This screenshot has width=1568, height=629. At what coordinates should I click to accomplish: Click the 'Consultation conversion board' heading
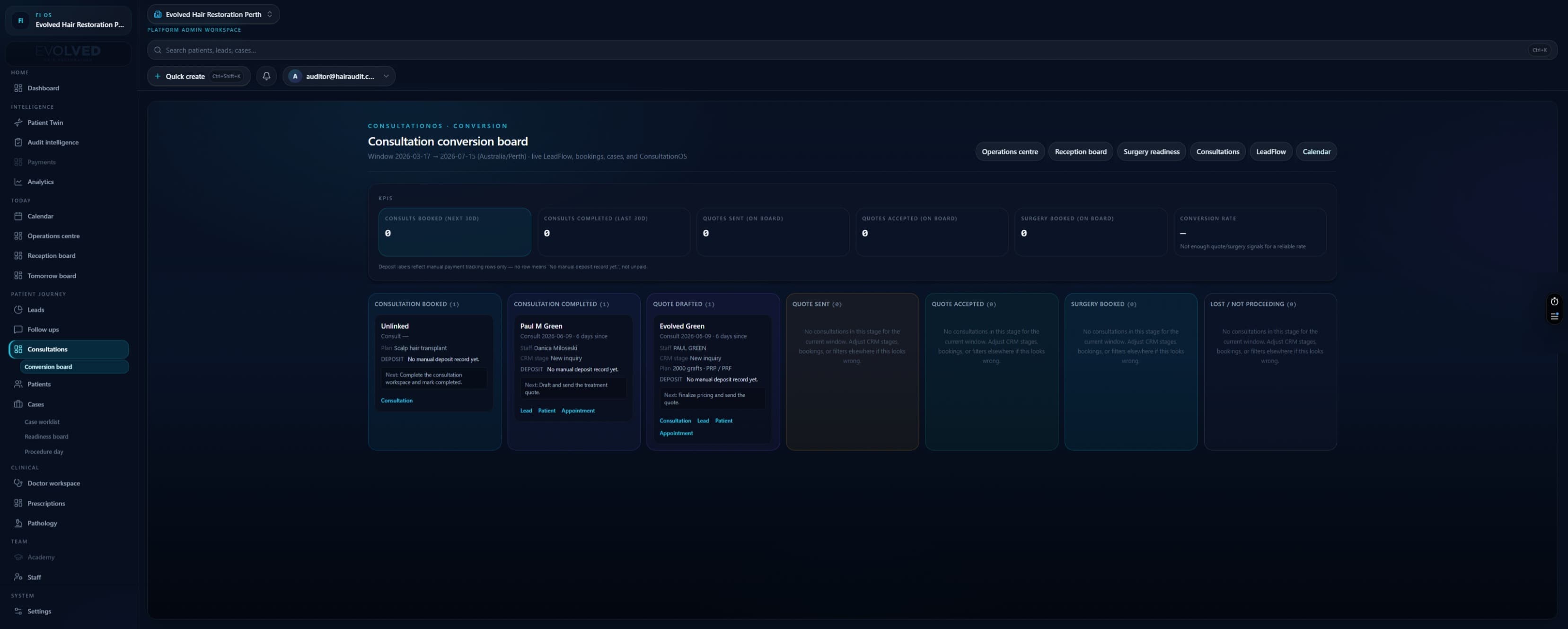[448, 141]
